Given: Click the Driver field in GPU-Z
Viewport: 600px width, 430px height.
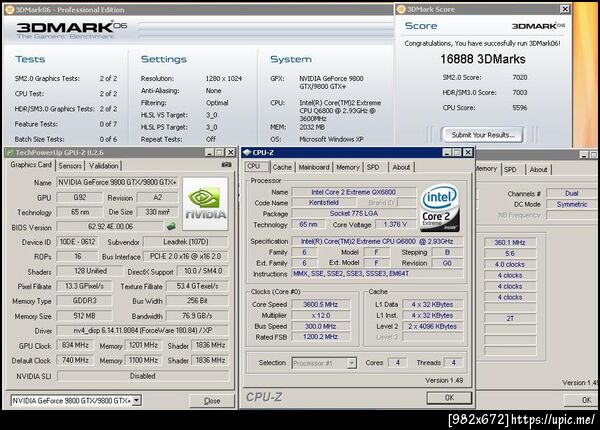Looking at the screenshot, I should pyautogui.click(x=142, y=330).
